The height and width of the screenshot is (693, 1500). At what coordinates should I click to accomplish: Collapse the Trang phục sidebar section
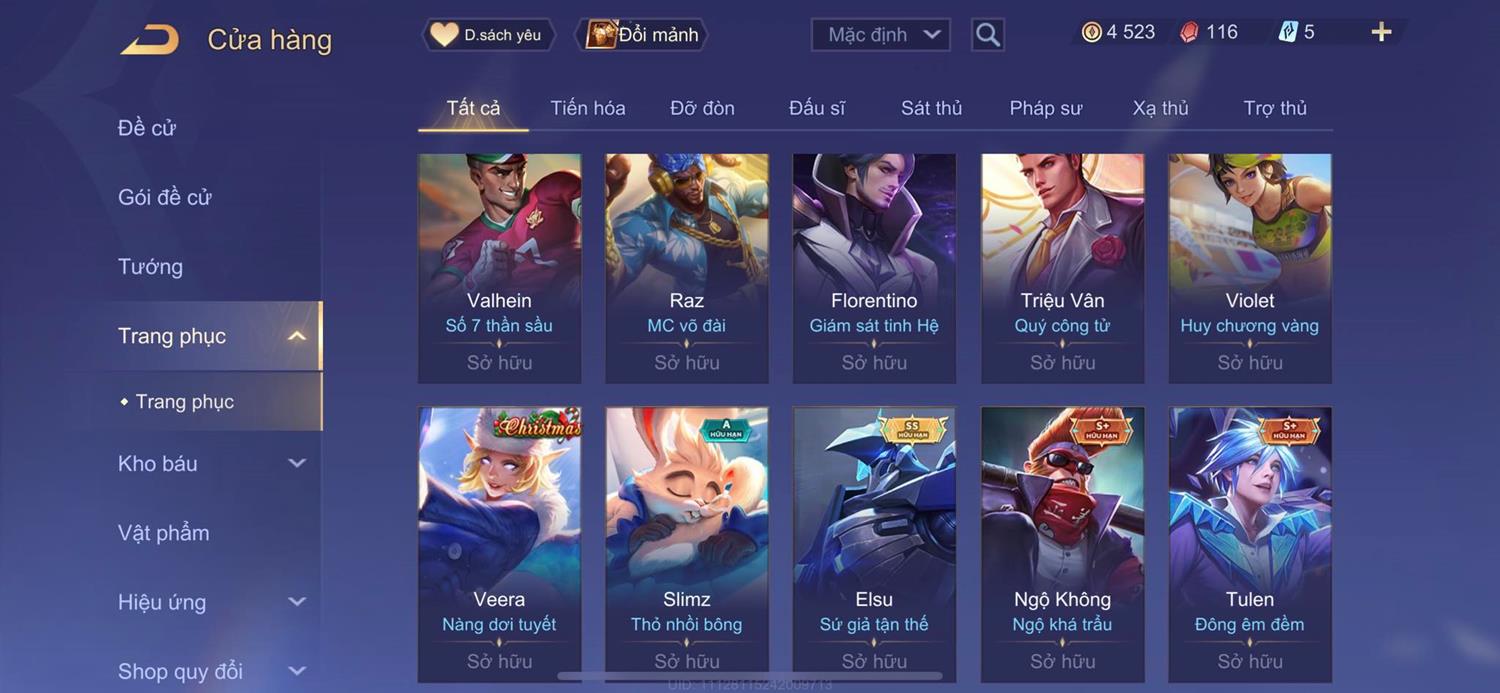297,336
